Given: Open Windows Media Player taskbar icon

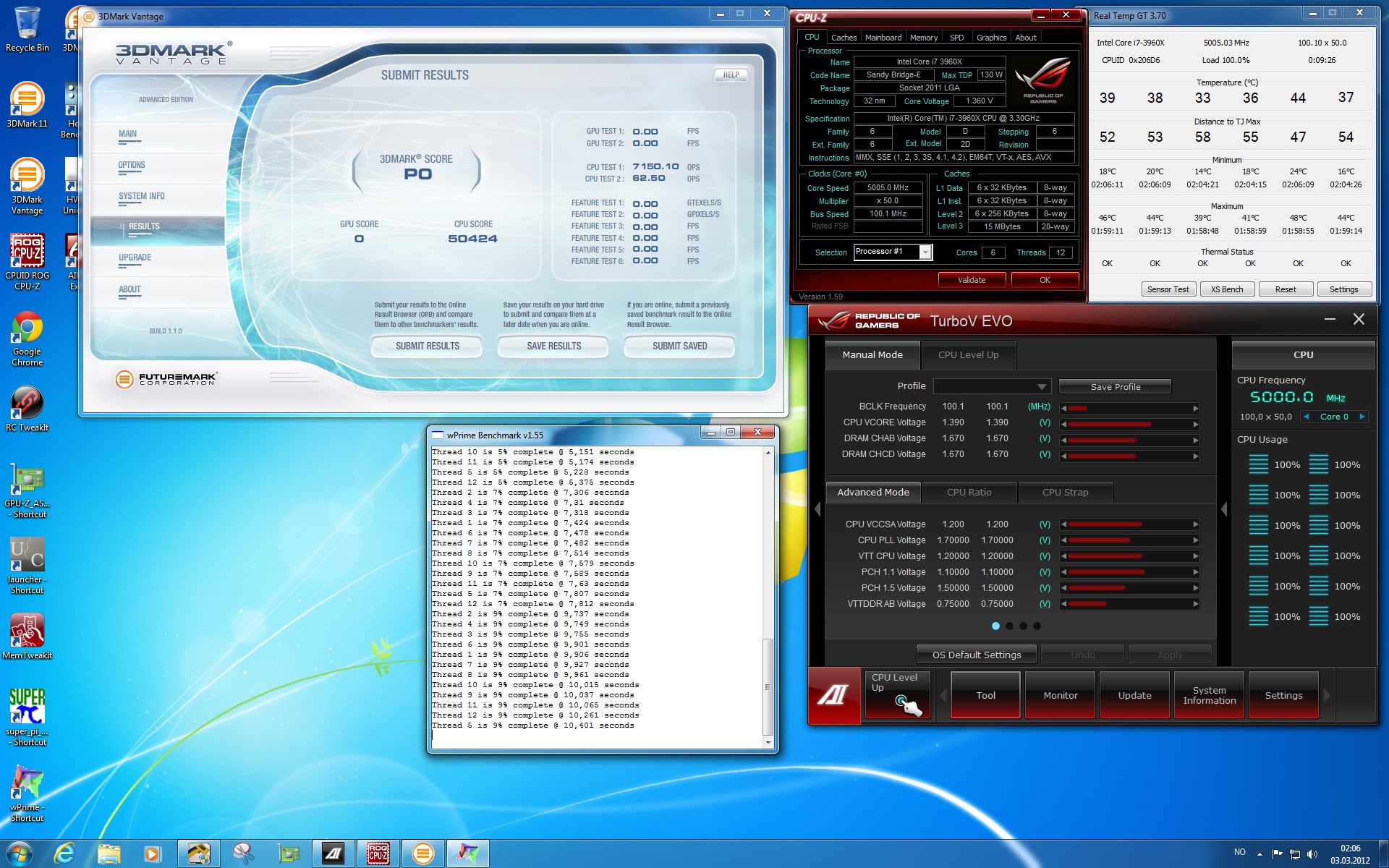Looking at the screenshot, I should (x=153, y=854).
